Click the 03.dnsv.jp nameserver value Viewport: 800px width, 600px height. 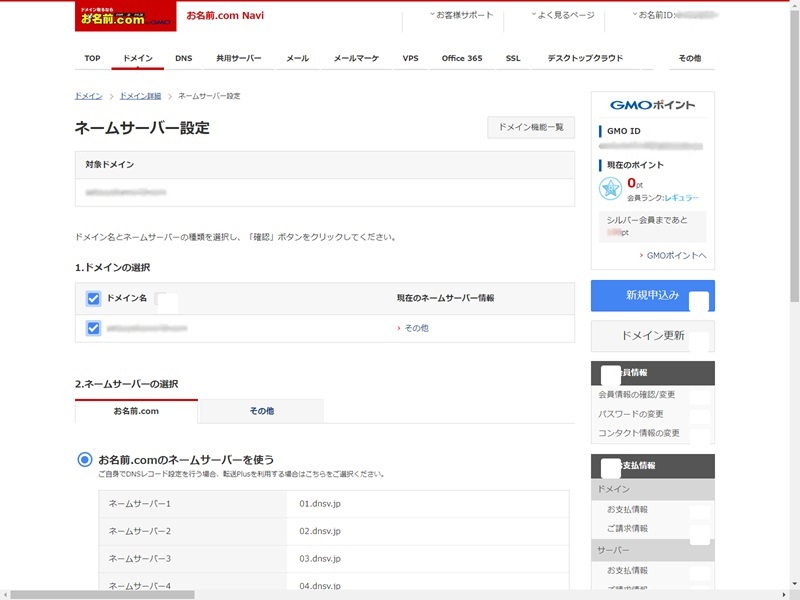(320, 559)
